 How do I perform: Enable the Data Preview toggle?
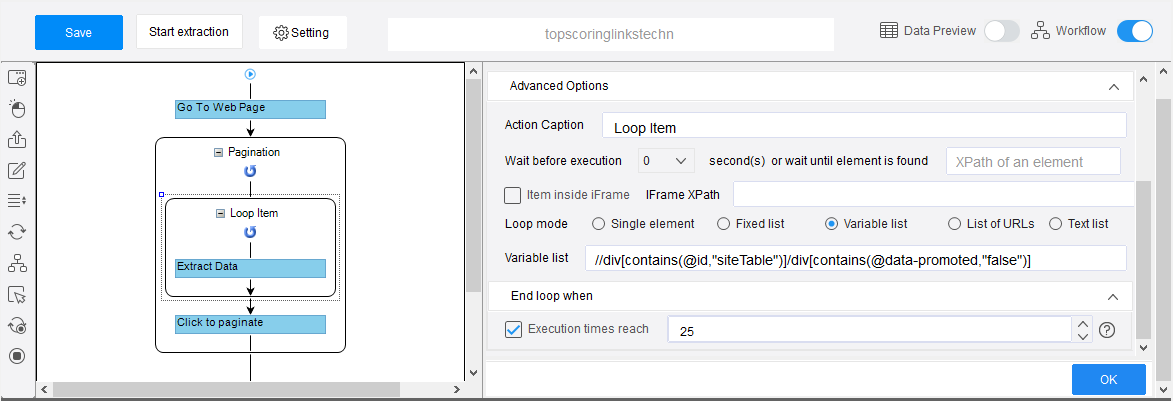[x=1002, y=31]
